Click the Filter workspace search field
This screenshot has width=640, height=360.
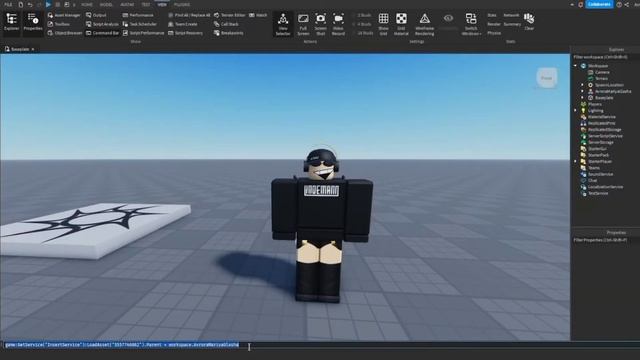point(605,57)
